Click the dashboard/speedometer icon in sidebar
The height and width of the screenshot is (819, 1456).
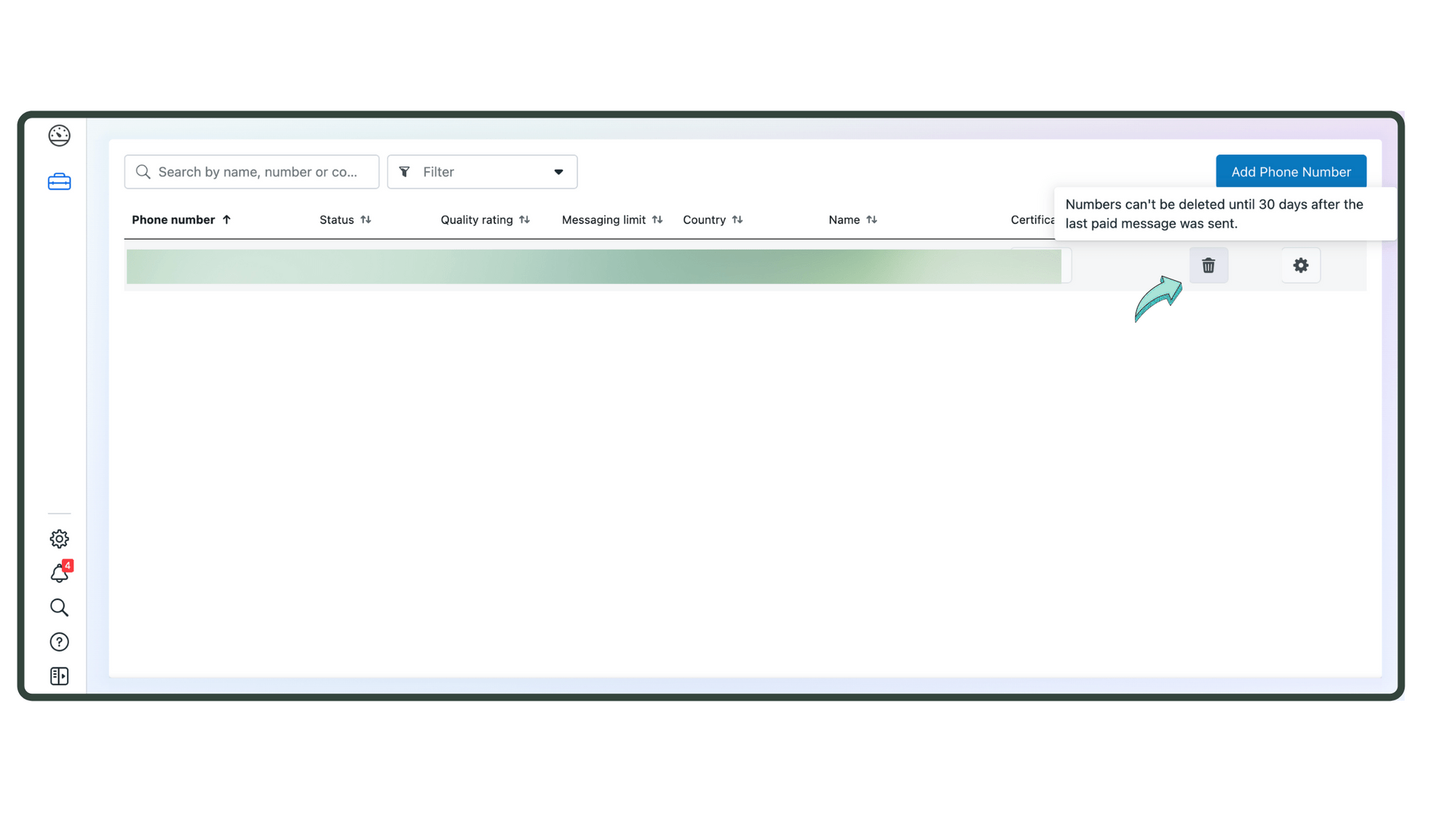59,135
